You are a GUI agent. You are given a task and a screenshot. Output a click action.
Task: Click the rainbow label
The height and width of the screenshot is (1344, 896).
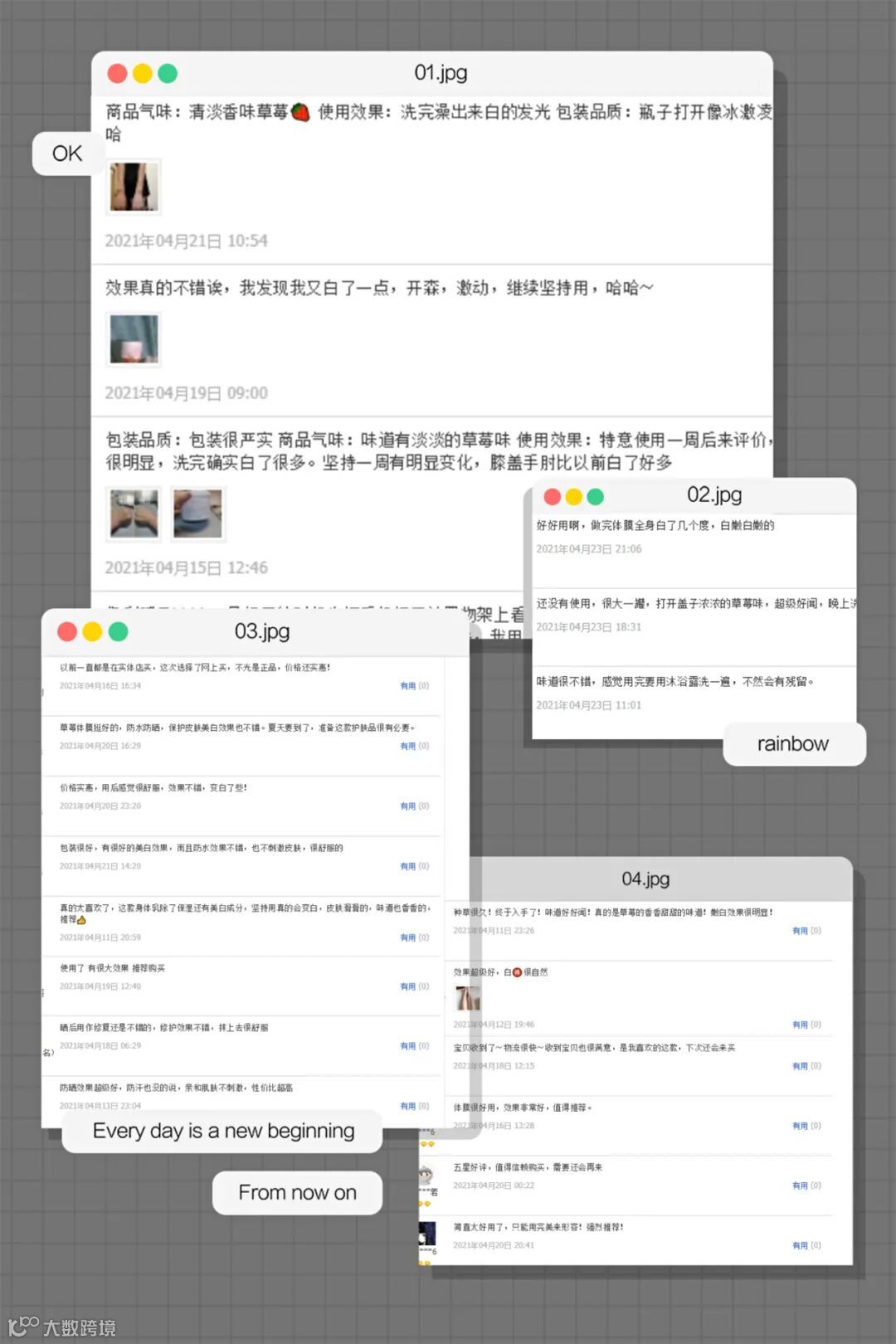[x=793, y=744]
